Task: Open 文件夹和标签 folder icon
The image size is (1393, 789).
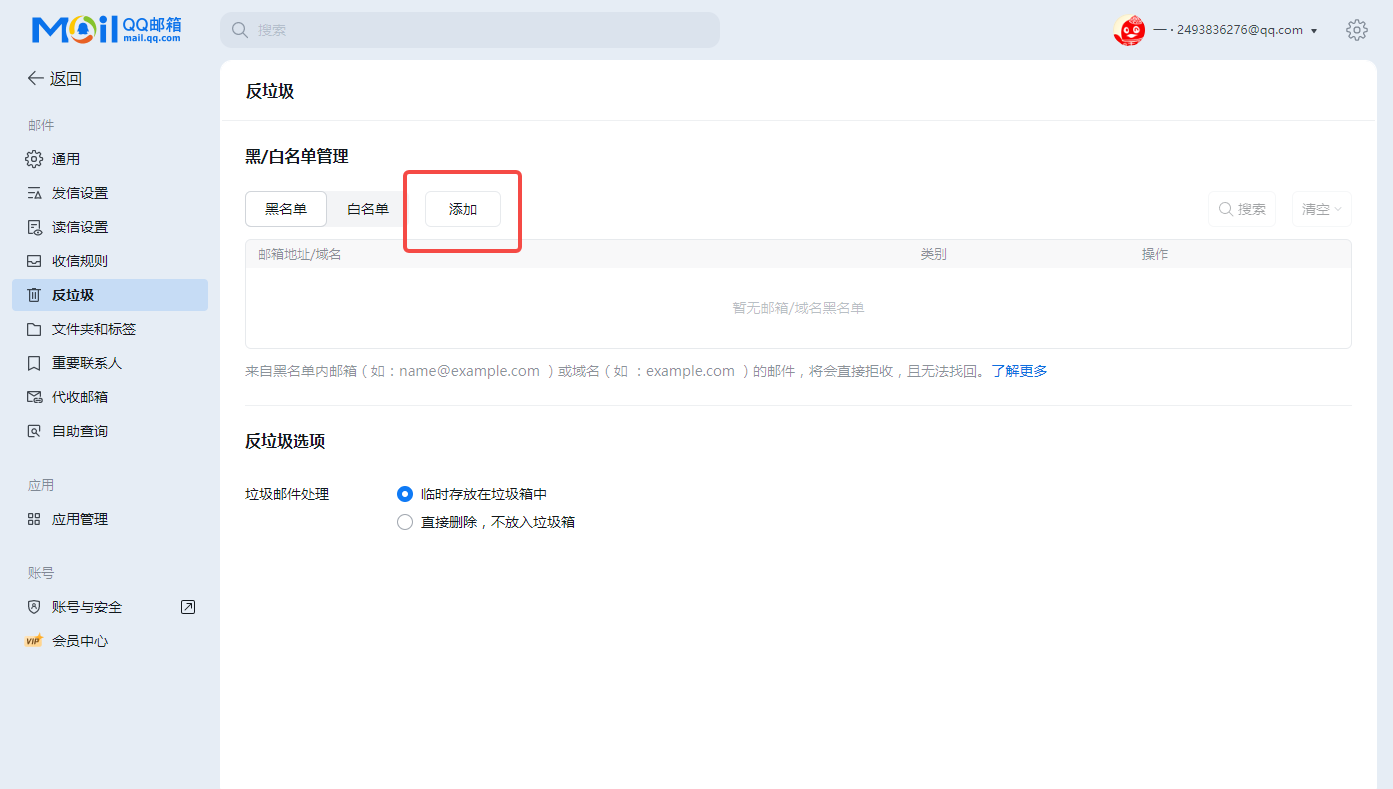Action: (34, 329)
